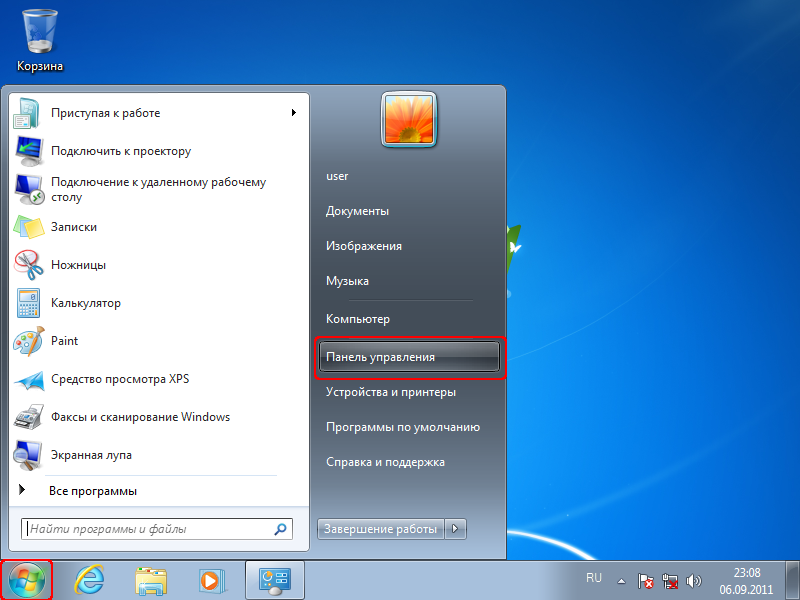Click the Завершение работы button

click(381, 529)
